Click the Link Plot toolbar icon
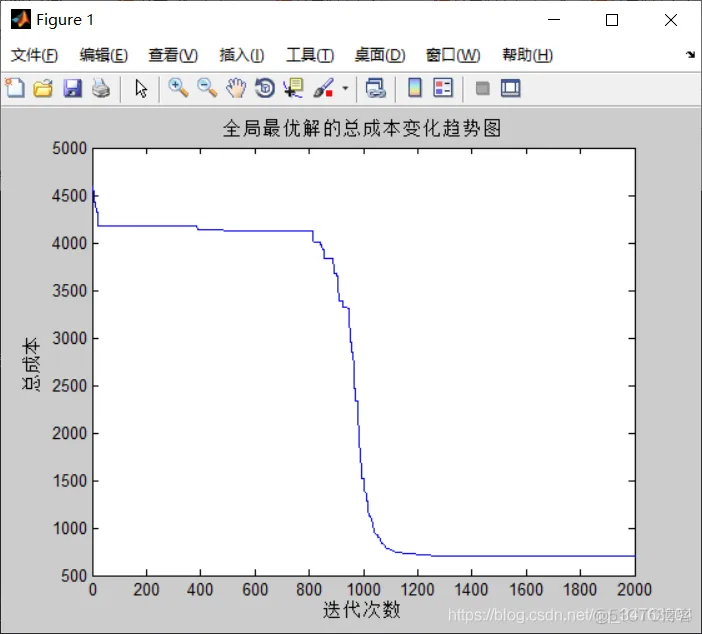The width and height of the screenshot is (702, 634). 376,88
